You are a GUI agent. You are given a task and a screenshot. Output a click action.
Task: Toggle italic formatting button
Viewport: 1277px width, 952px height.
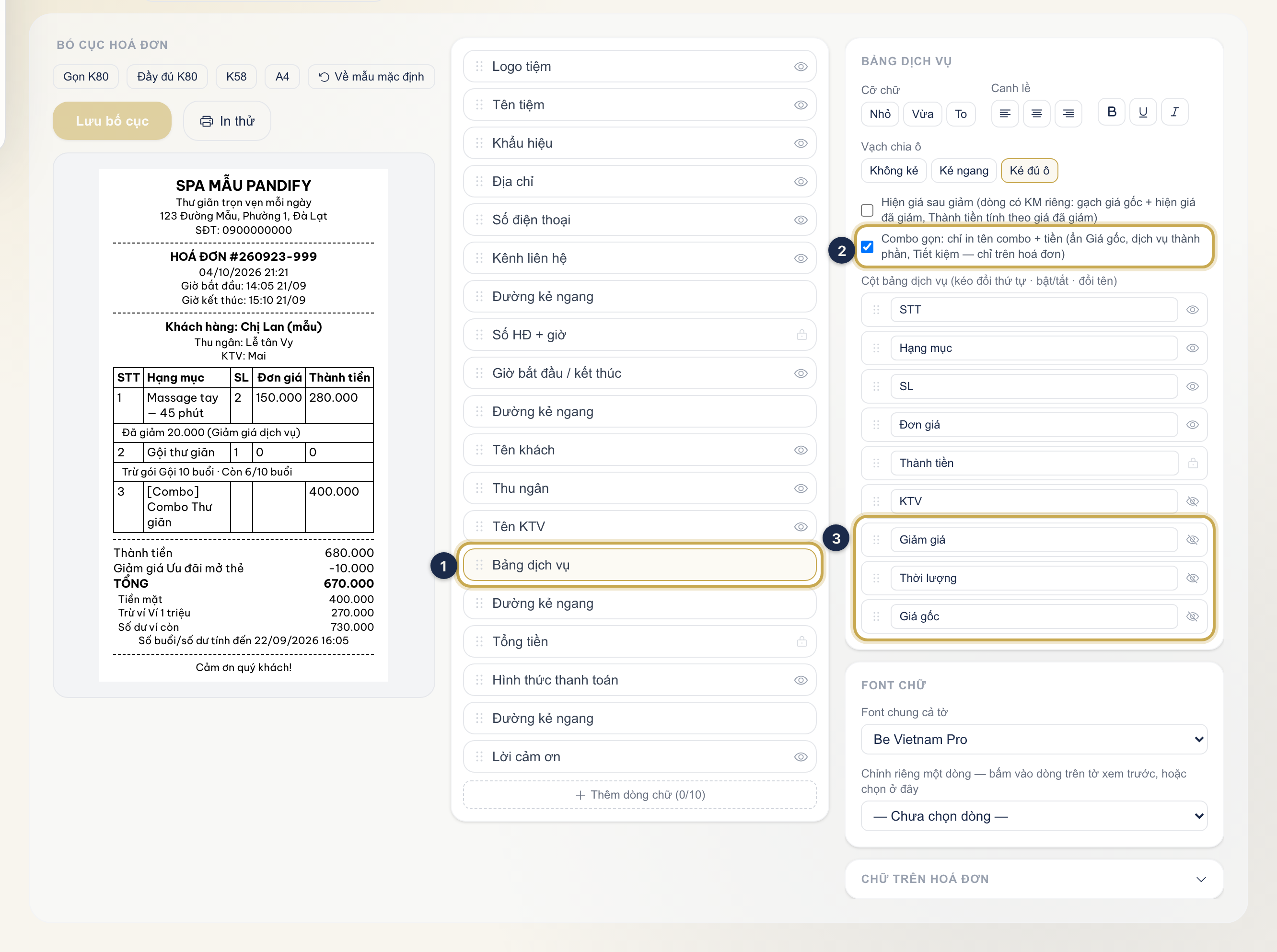coord(1174,112)
